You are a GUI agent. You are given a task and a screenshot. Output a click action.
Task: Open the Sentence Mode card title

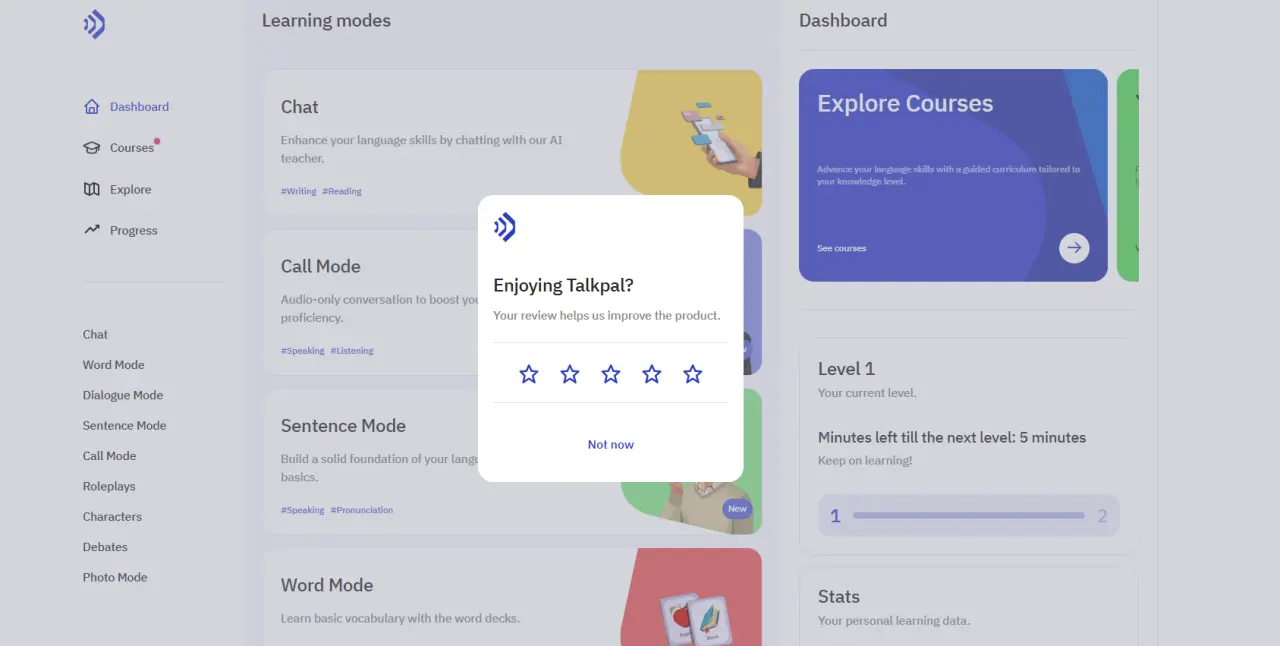[343, 426]
